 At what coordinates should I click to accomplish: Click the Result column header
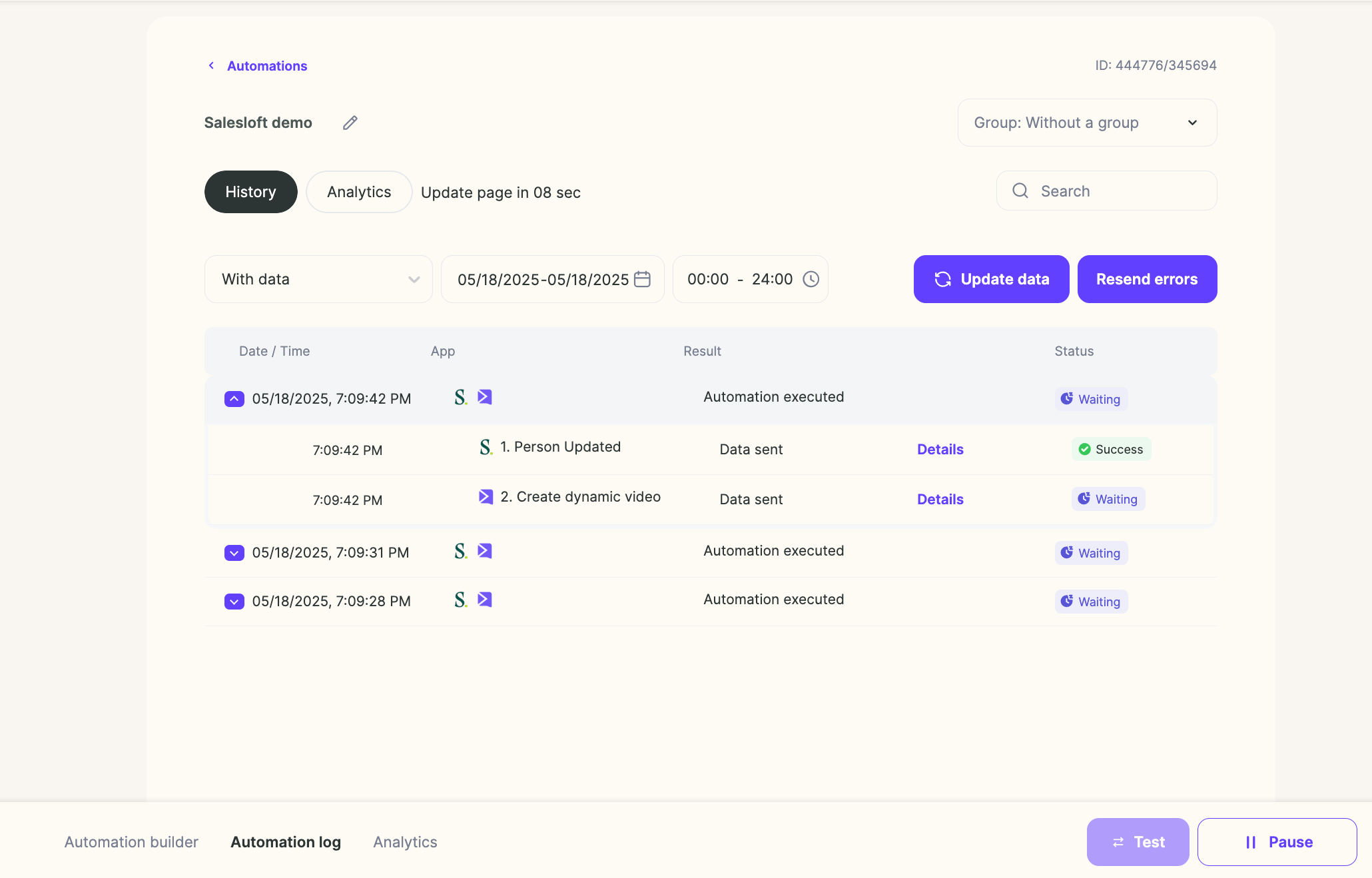click(x=702, y=351)
